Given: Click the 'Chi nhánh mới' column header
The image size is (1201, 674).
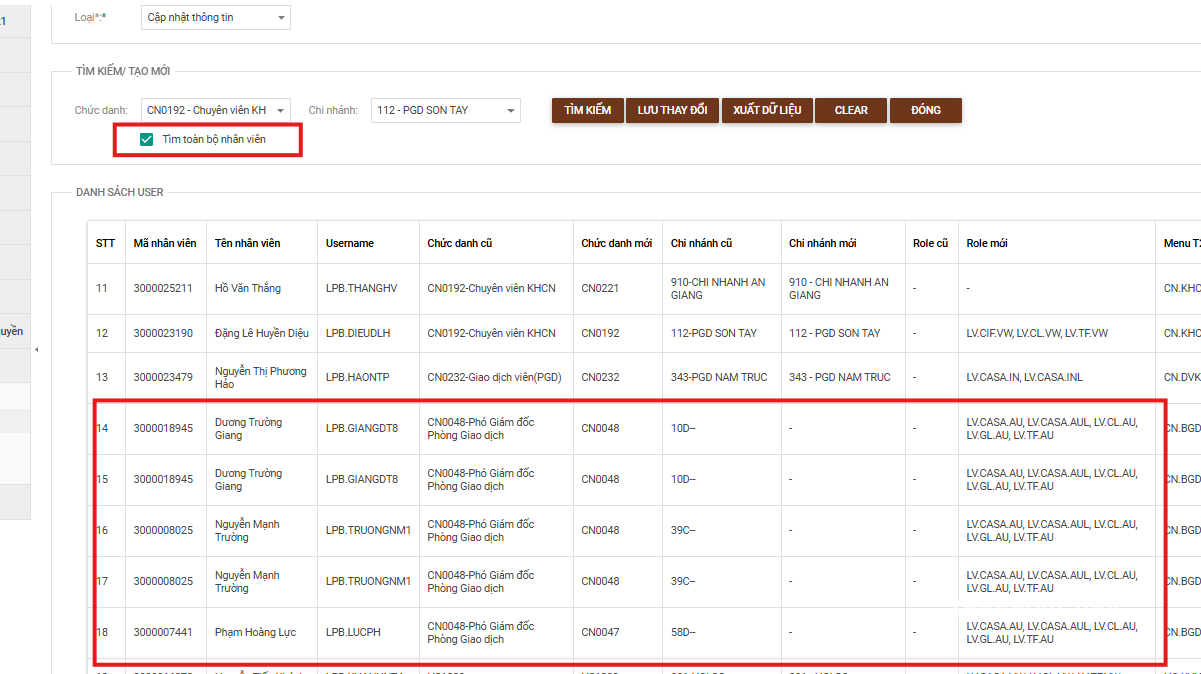Looking at the screenshot, I should [x=822, y=243].
